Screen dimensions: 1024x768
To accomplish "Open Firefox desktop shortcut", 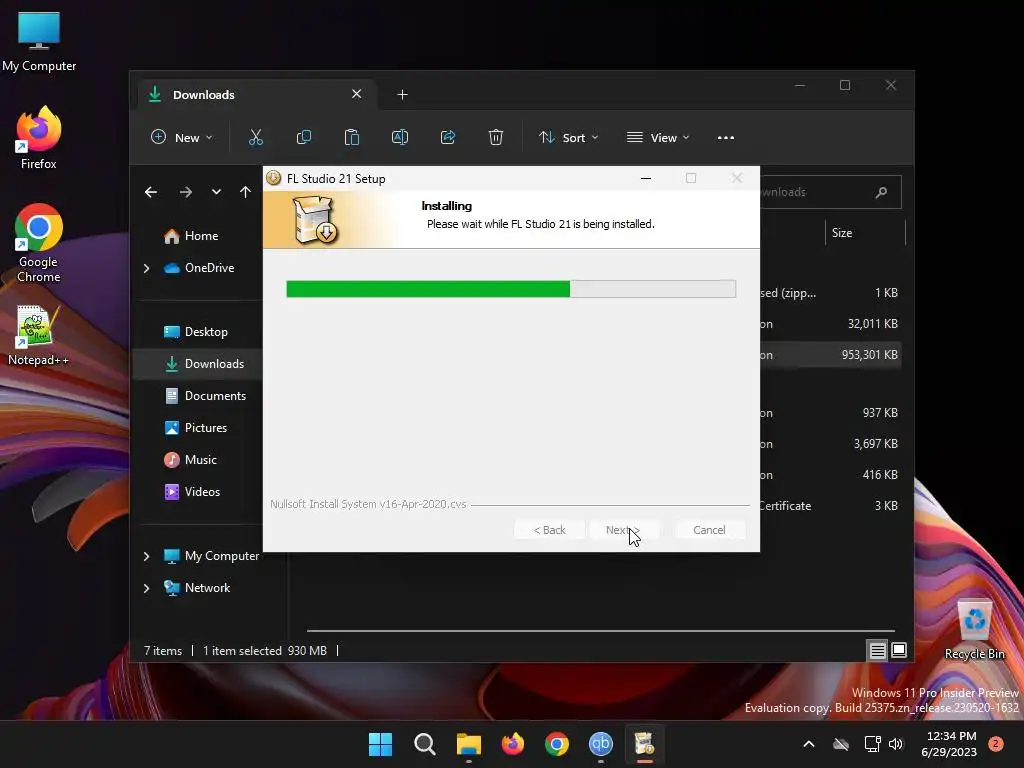I will (x=39, y=138).
